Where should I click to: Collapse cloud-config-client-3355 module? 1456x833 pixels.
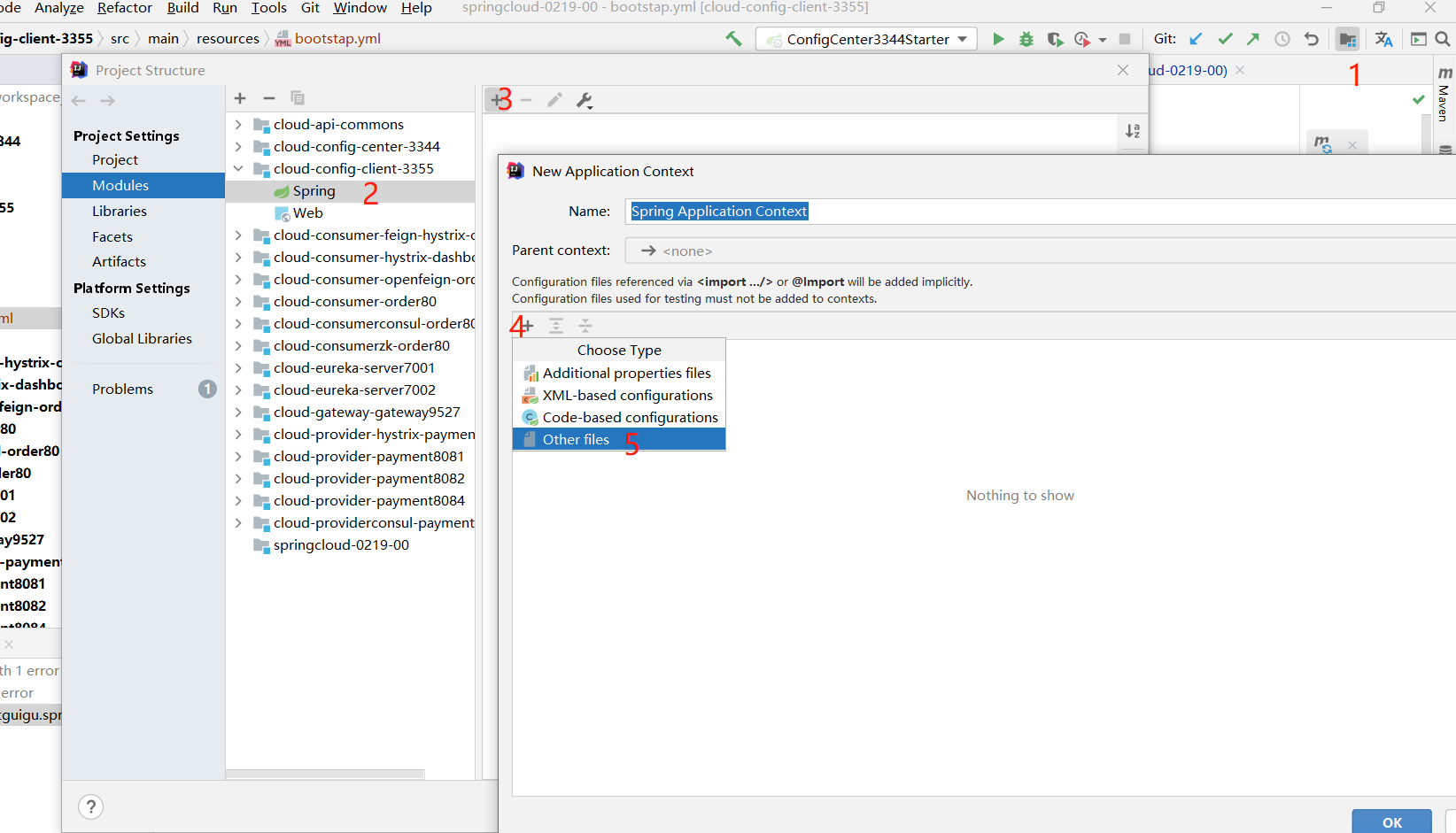(238, 169)
